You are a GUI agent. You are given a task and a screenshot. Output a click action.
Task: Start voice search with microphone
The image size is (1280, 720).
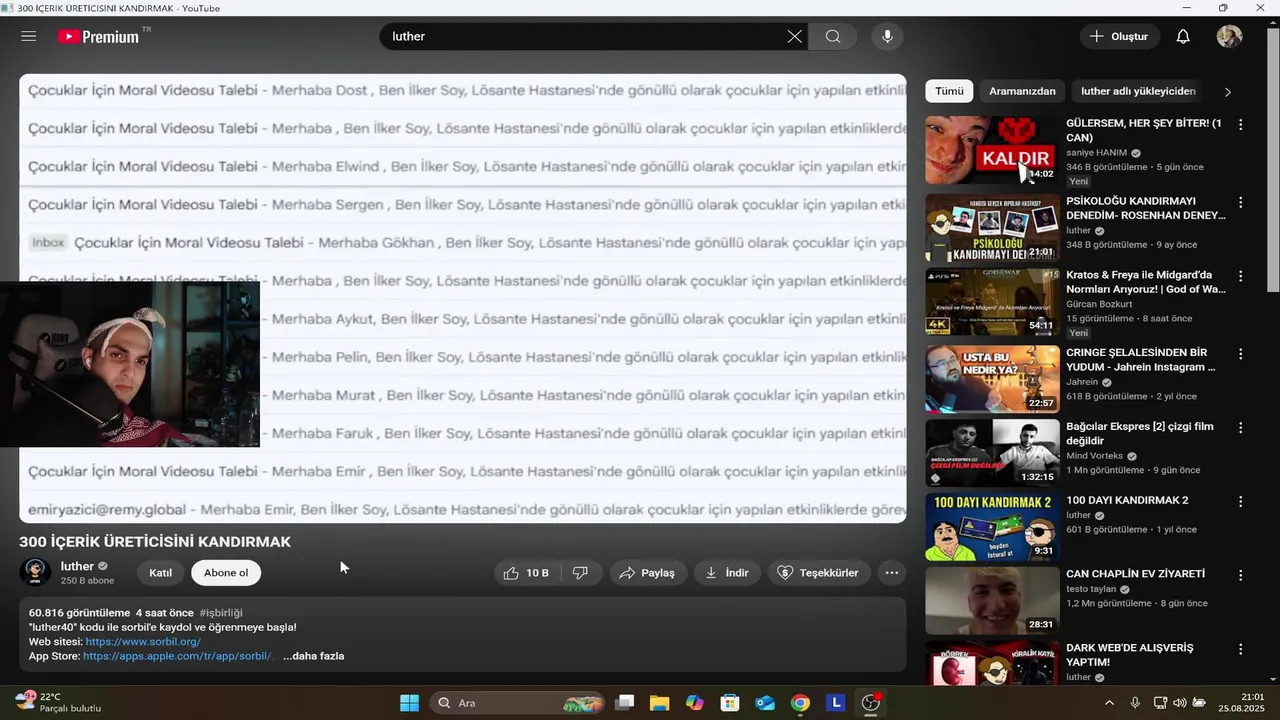887,36
